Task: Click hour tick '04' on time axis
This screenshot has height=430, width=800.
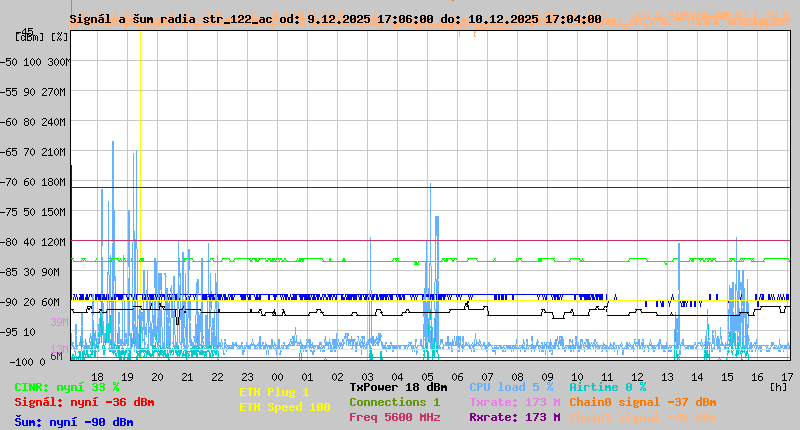Action: [397, 377]
